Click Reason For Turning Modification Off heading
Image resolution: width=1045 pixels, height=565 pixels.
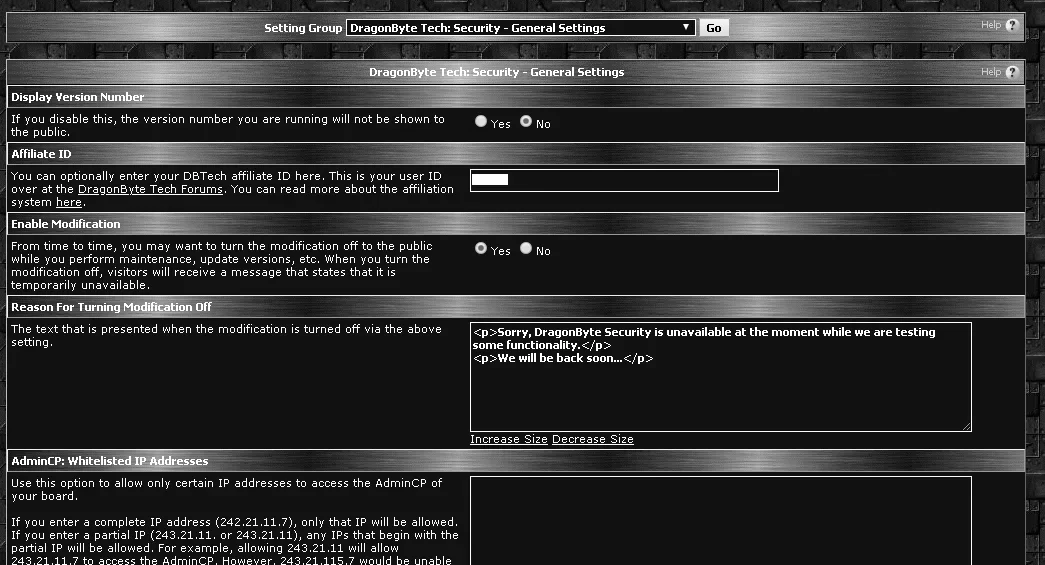point(111,307)
